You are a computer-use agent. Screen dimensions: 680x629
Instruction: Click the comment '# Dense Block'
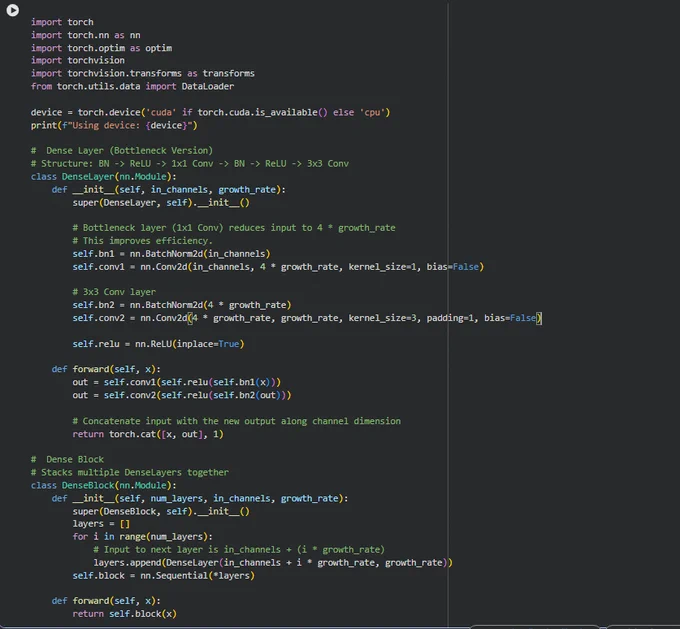click(x=67, y=459)
